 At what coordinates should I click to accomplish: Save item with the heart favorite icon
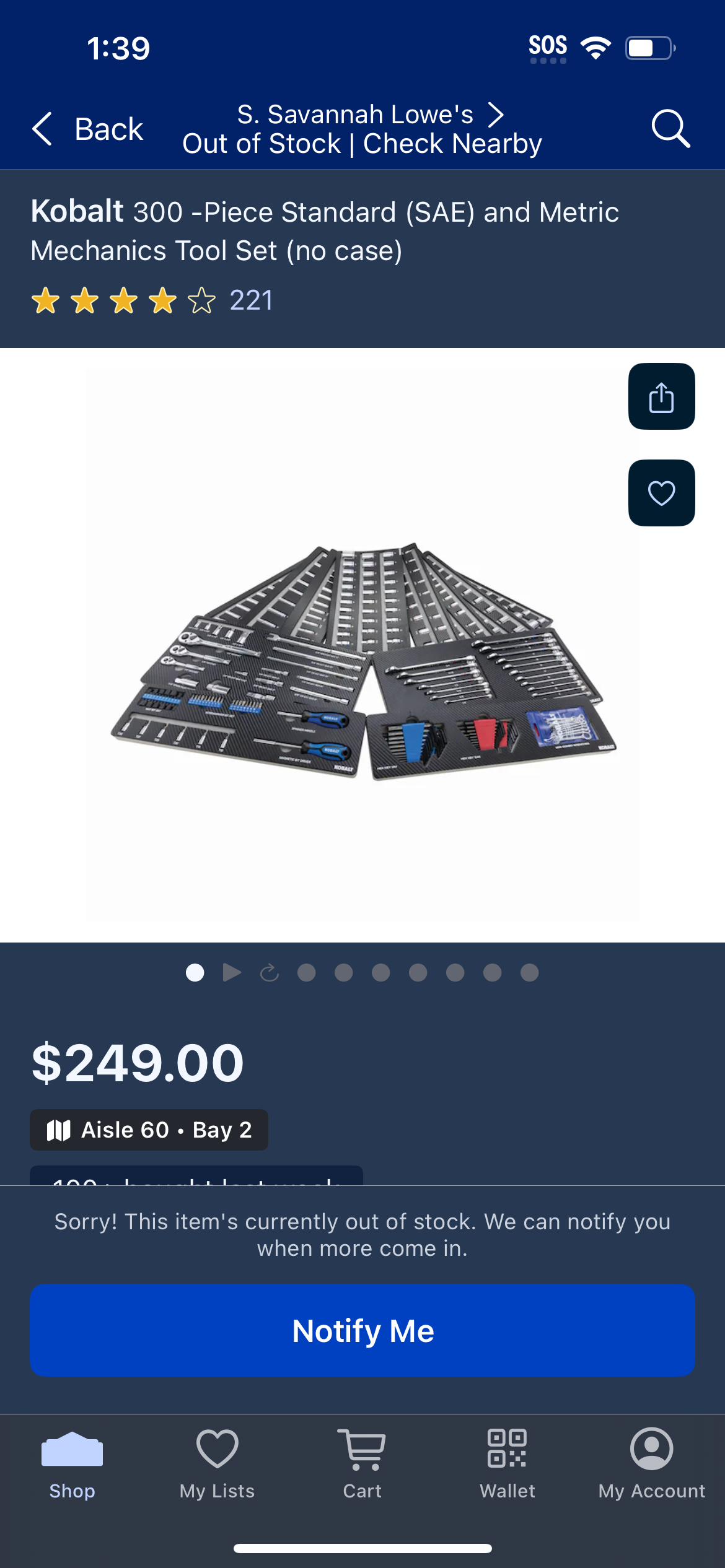click(661, 493)
